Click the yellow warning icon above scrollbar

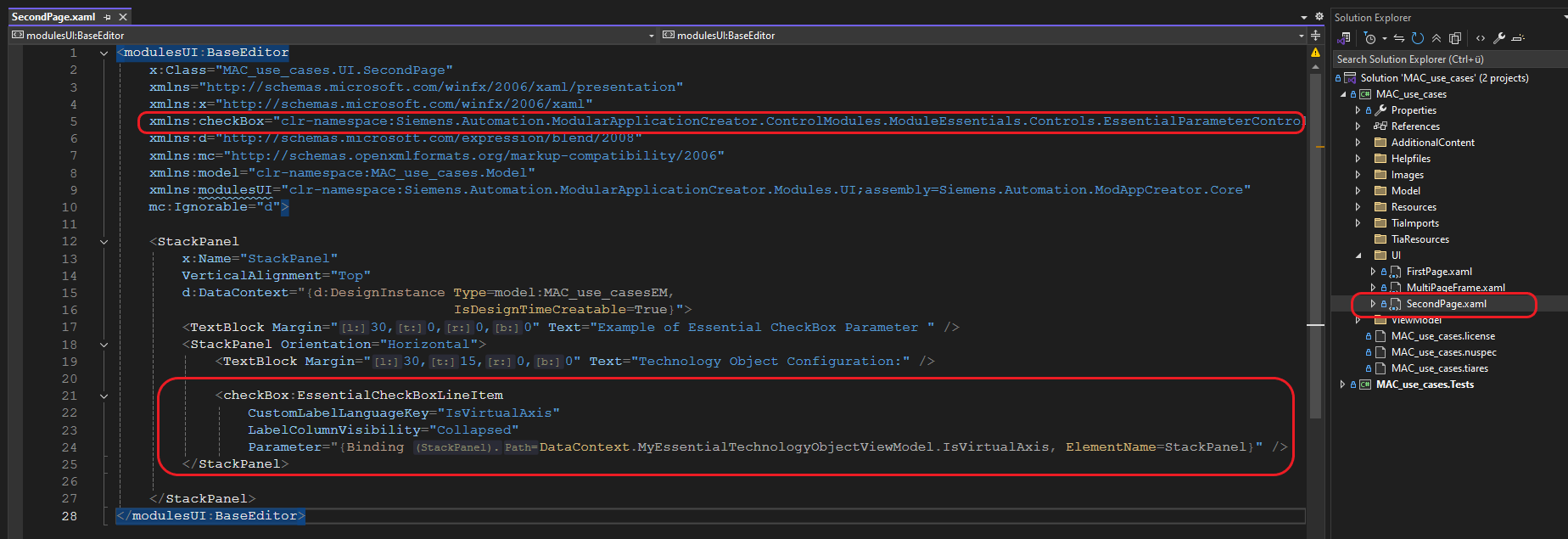(x=1315, y=53)
